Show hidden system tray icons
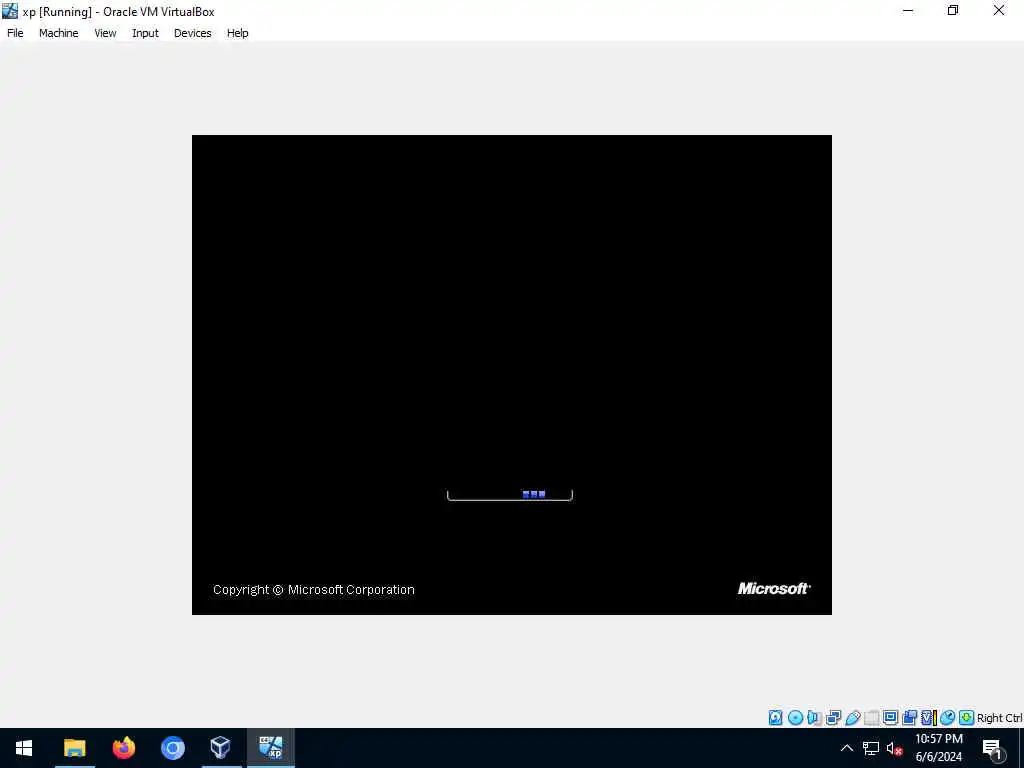 (846, 748)
